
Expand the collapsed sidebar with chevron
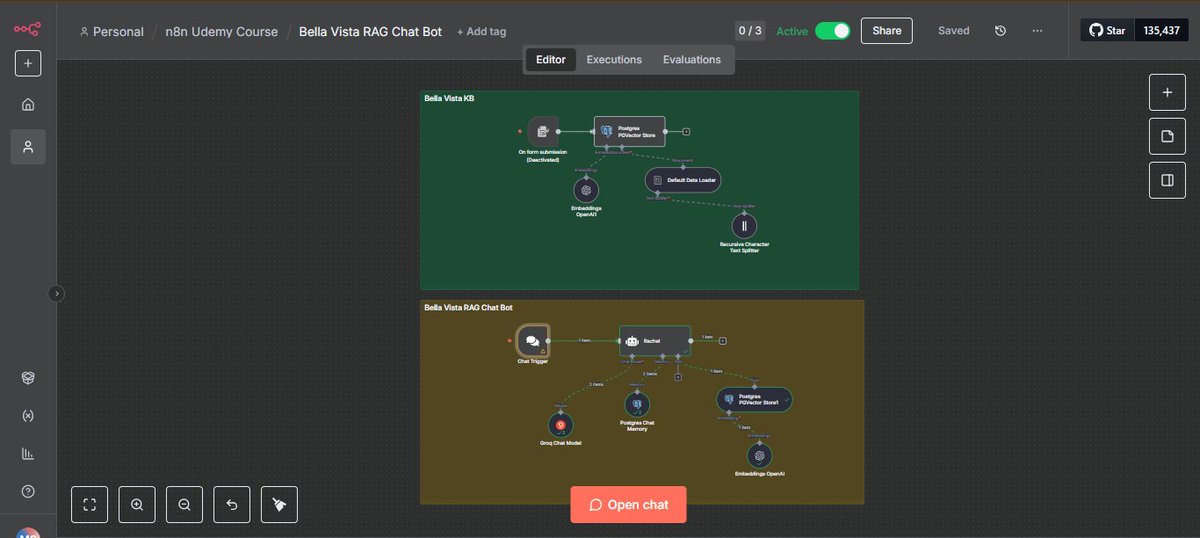click(56, 293)
